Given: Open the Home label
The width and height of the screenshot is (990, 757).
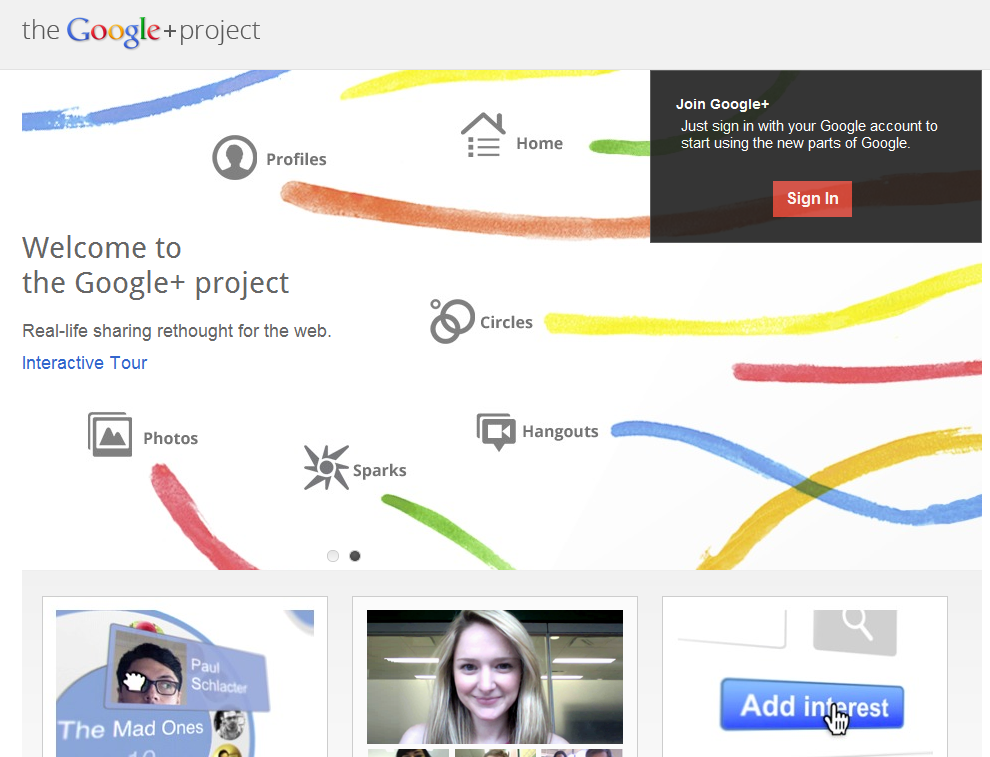Looking at the screenshot, I should (539, 143).
